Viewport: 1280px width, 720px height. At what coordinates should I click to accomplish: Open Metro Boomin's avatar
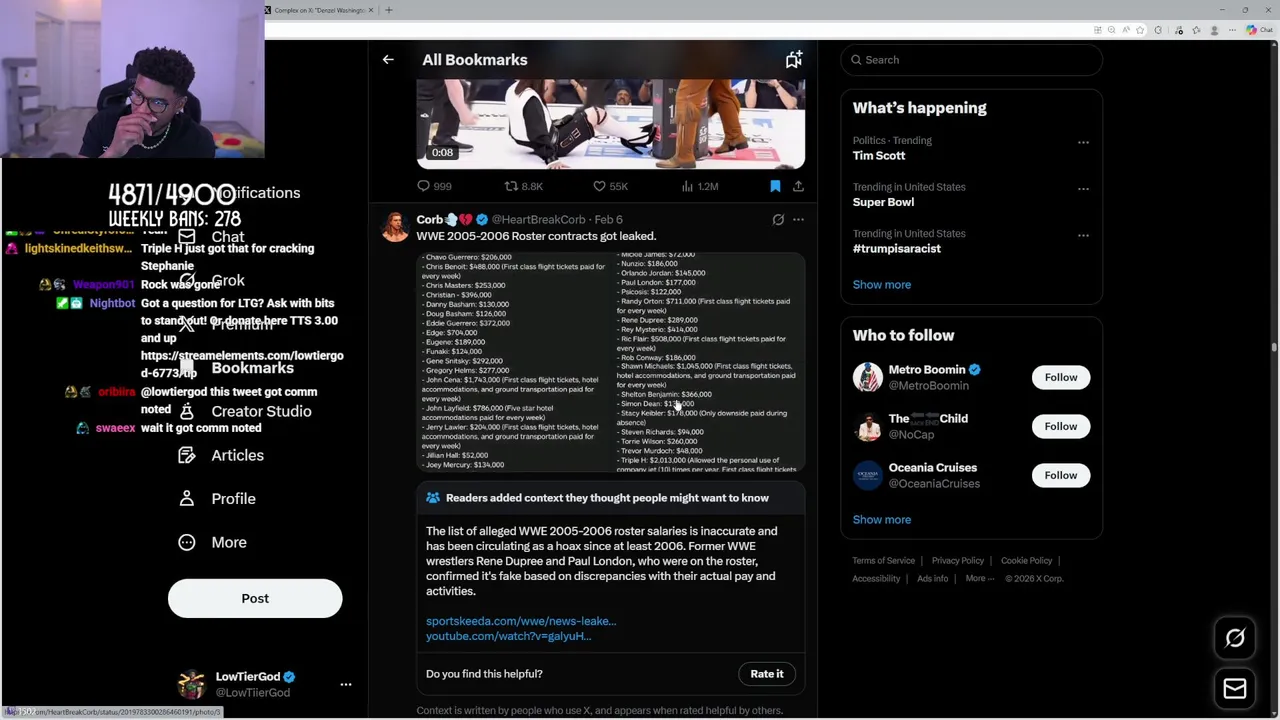(867, 377)
